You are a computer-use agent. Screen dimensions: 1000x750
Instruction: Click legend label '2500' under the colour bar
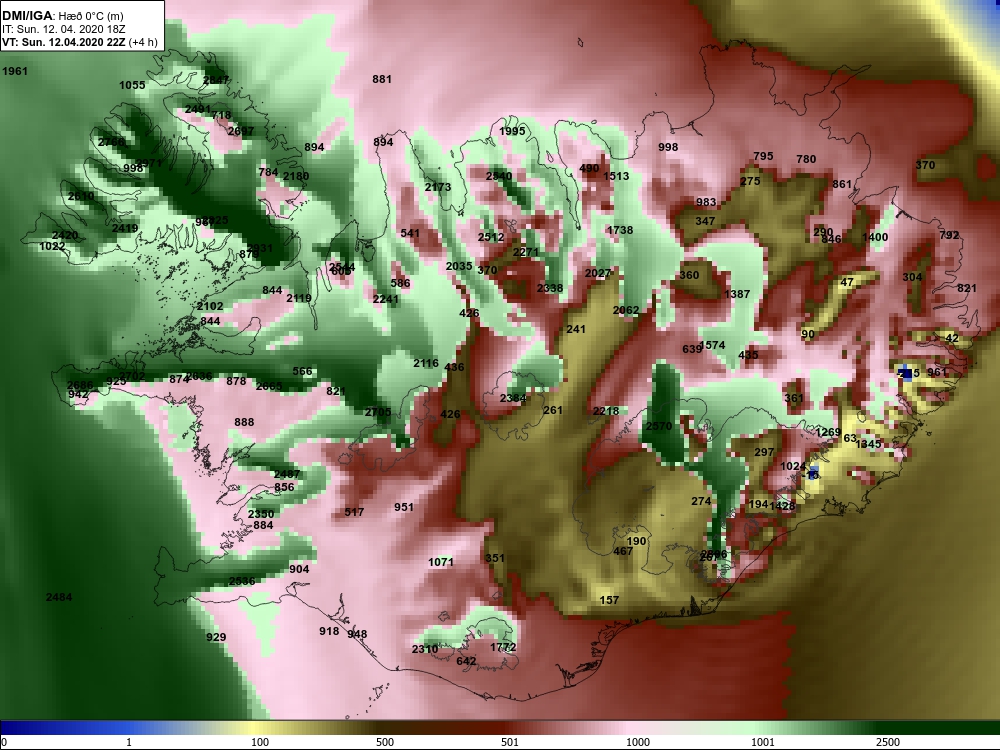pos(887,742)
